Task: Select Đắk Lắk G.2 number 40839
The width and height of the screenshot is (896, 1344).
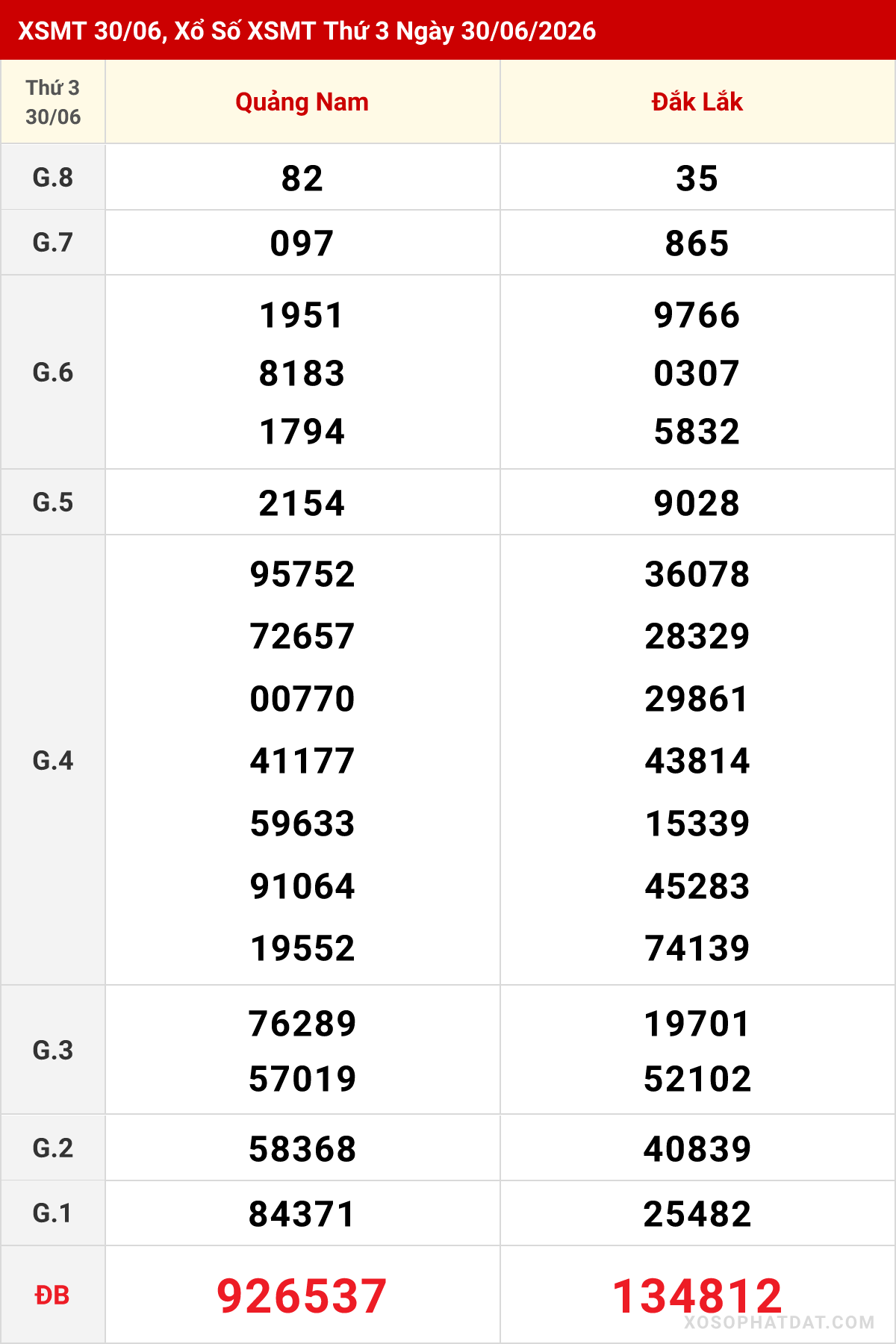Action: click(697, 1148)
